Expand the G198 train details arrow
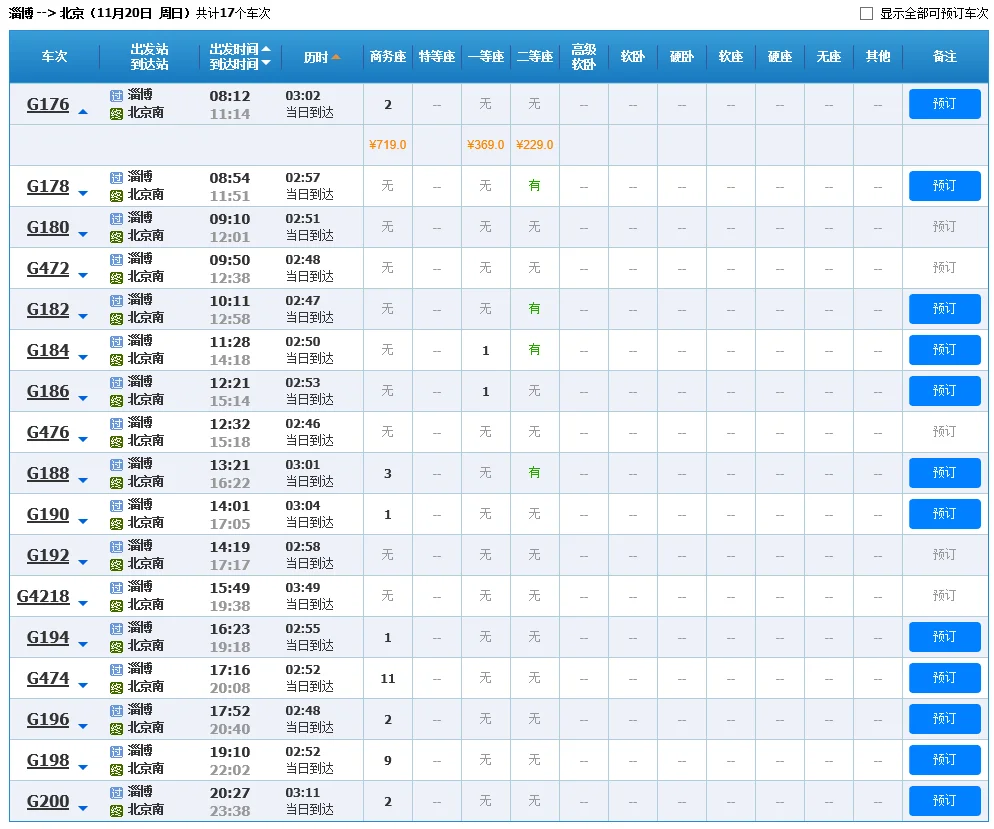994x829 pixels. click(x=83, y=768)
